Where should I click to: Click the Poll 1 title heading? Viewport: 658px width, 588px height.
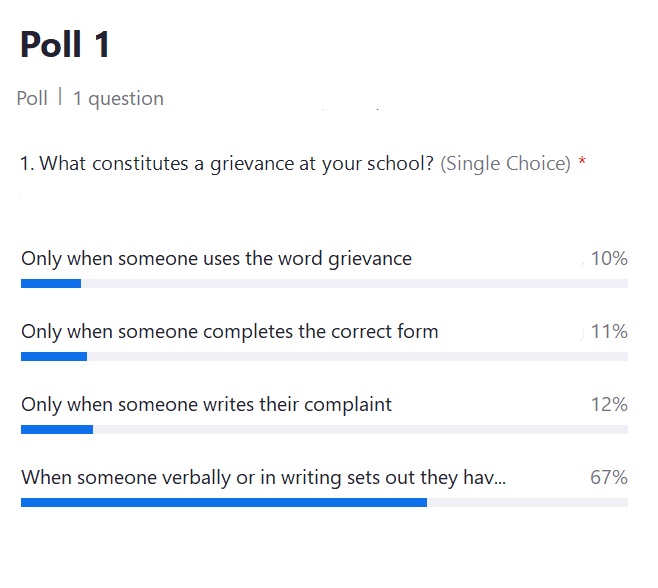(65, 44)
